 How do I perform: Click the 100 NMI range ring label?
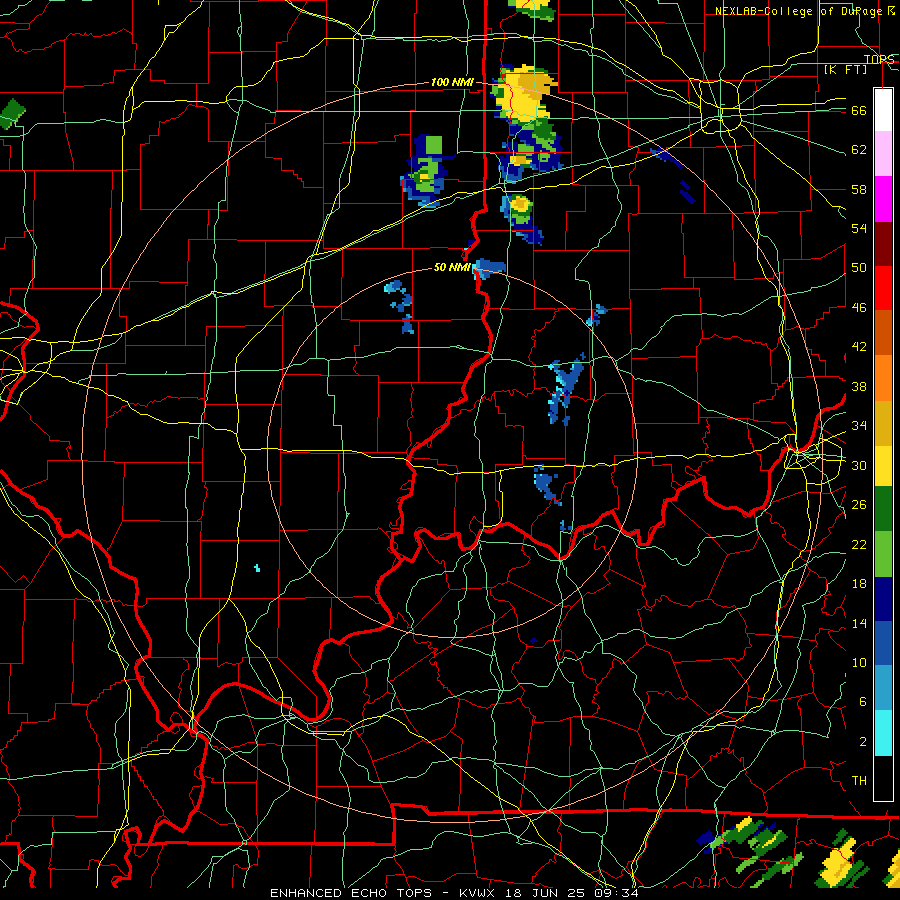point(452,83)
